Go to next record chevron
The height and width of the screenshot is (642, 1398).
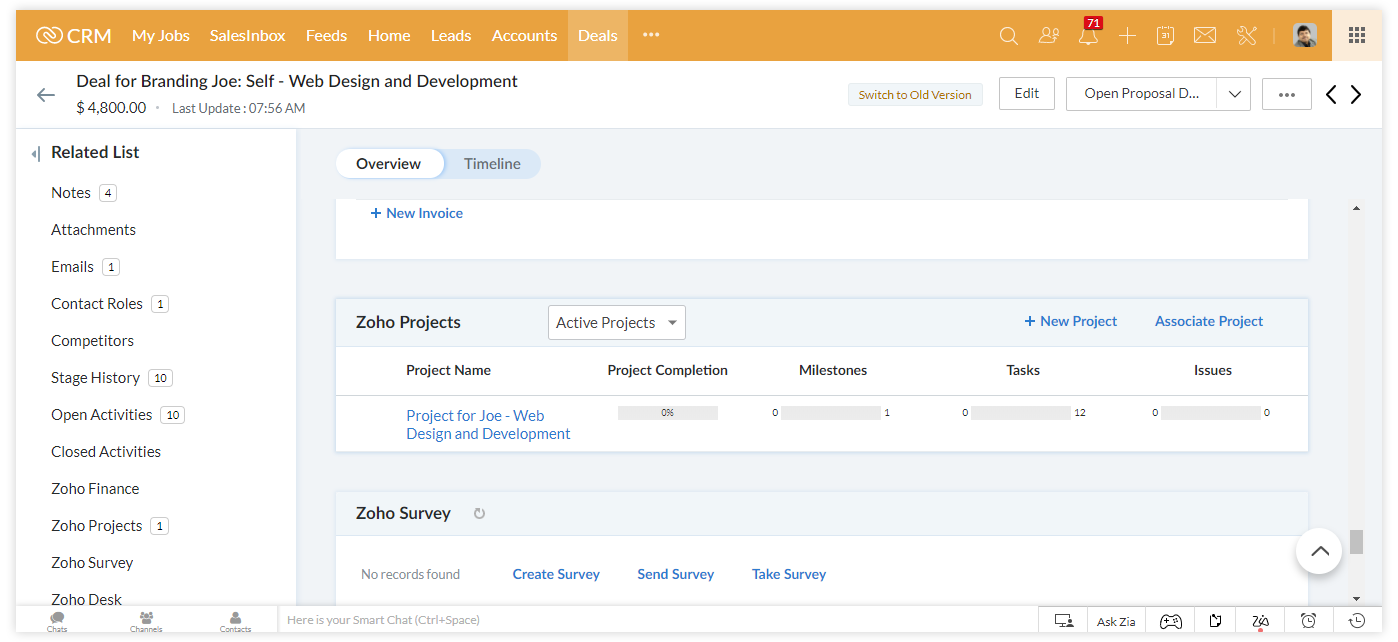pyautogui.click(x=1356, y=94)
